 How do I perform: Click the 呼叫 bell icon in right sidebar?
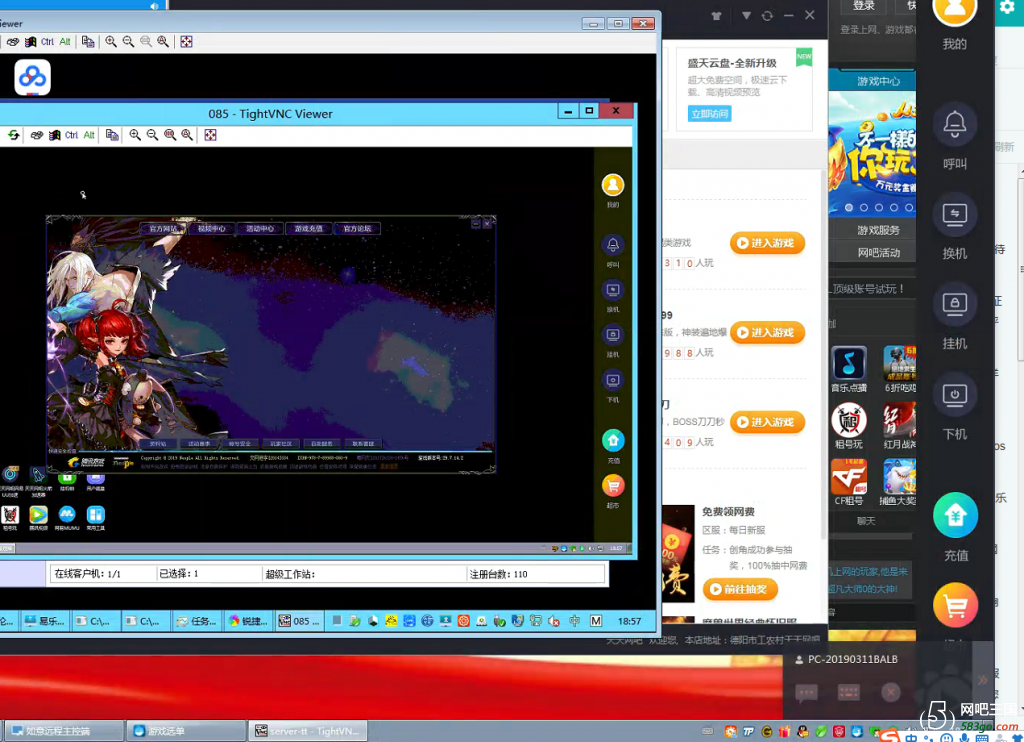[x=954, y=124]
